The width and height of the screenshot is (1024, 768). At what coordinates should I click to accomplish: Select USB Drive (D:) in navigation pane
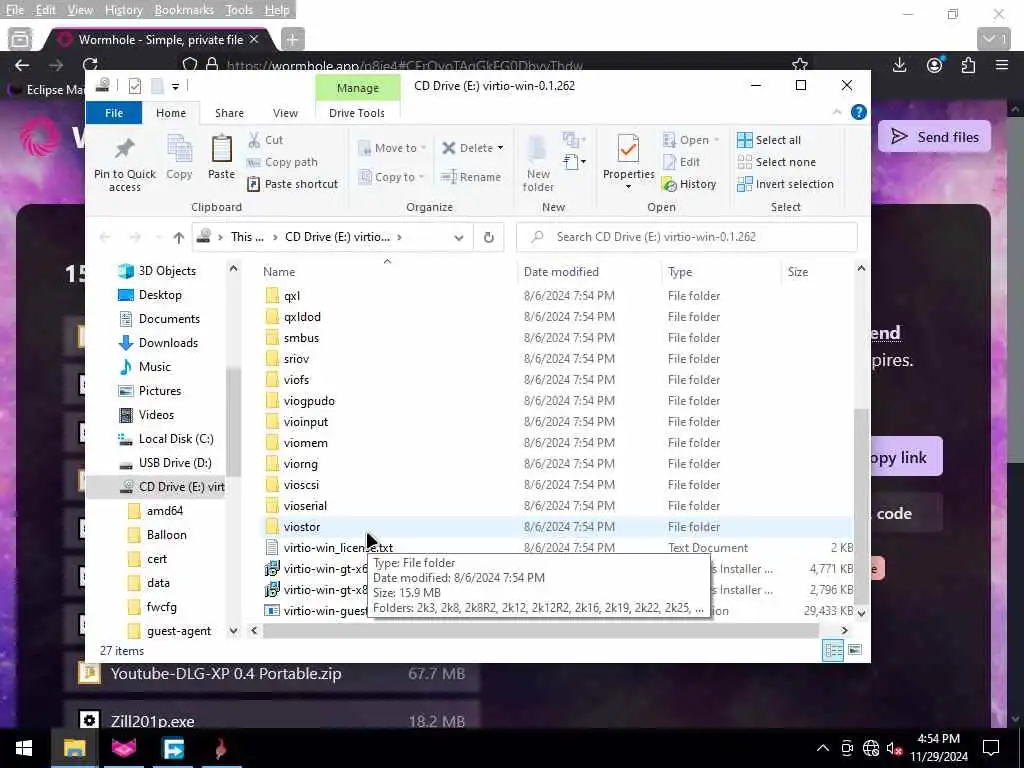coord(174,463)
